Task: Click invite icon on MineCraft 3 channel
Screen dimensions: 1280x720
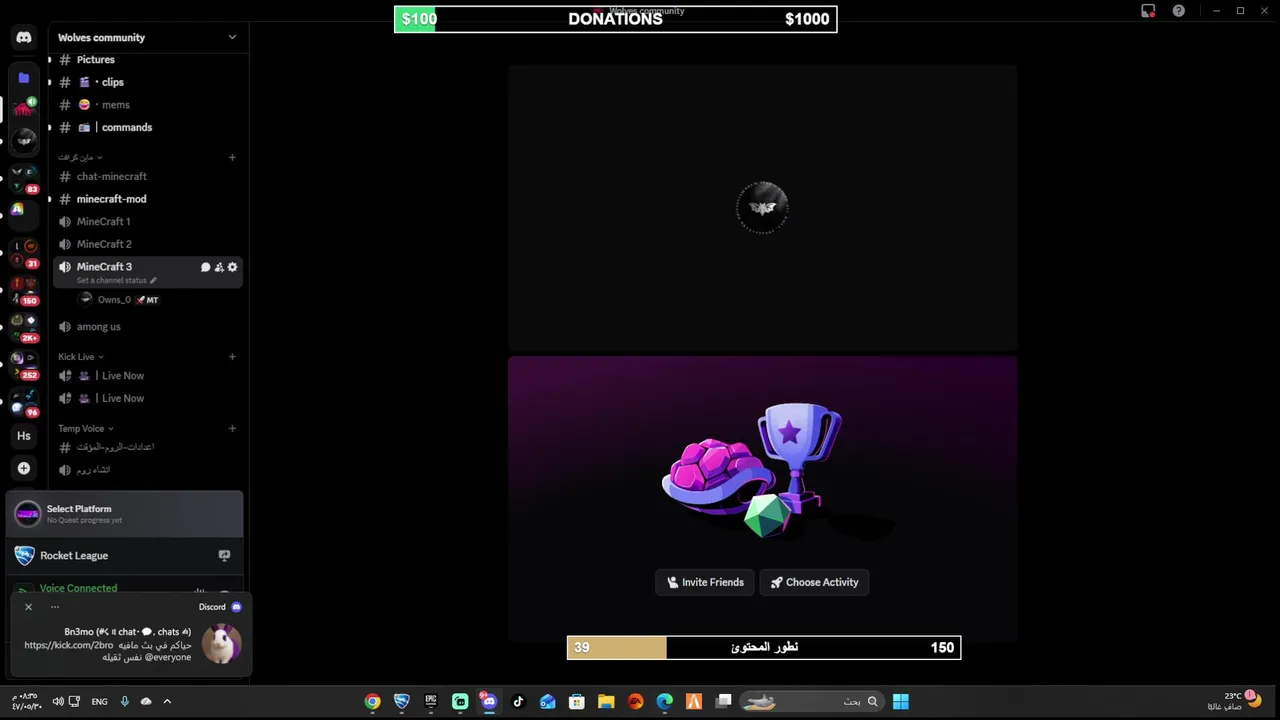Action: (x=219, y=267)
